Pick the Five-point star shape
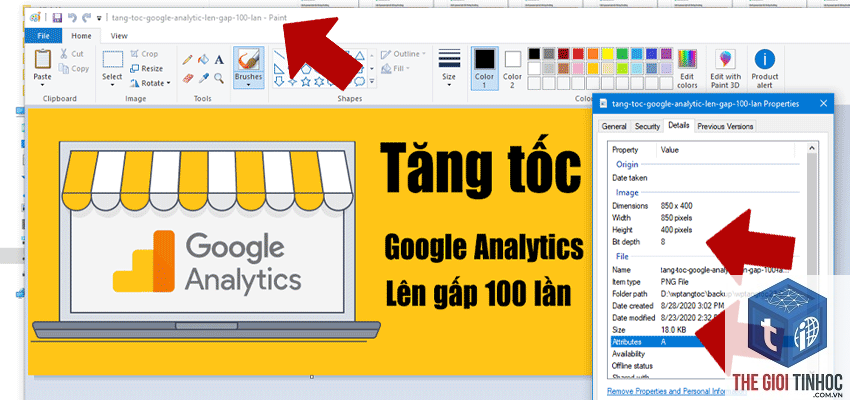The width and height of the screenshot is (850, 400). [306, 82]
